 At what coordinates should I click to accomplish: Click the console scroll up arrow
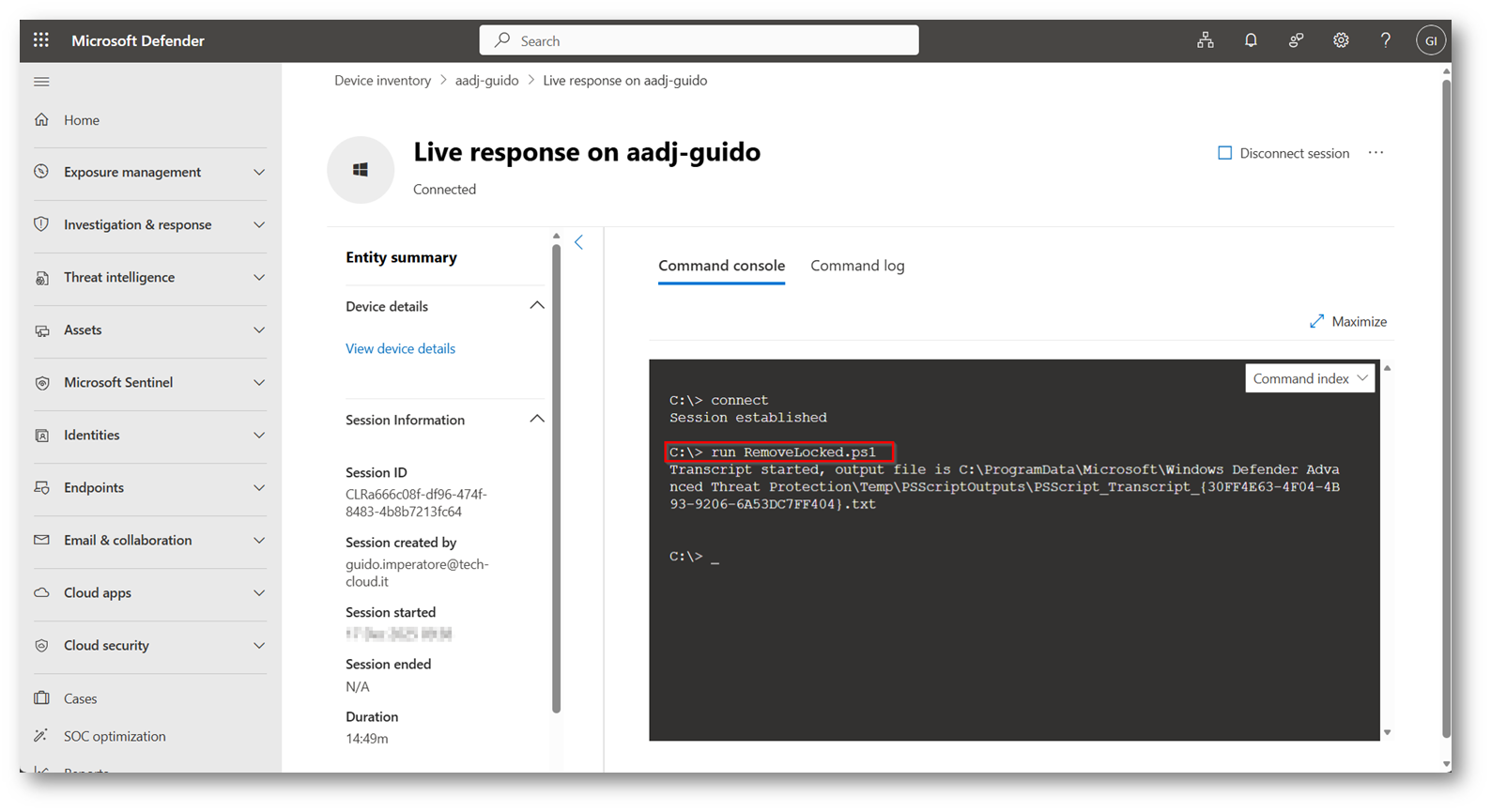(1387, 368)
